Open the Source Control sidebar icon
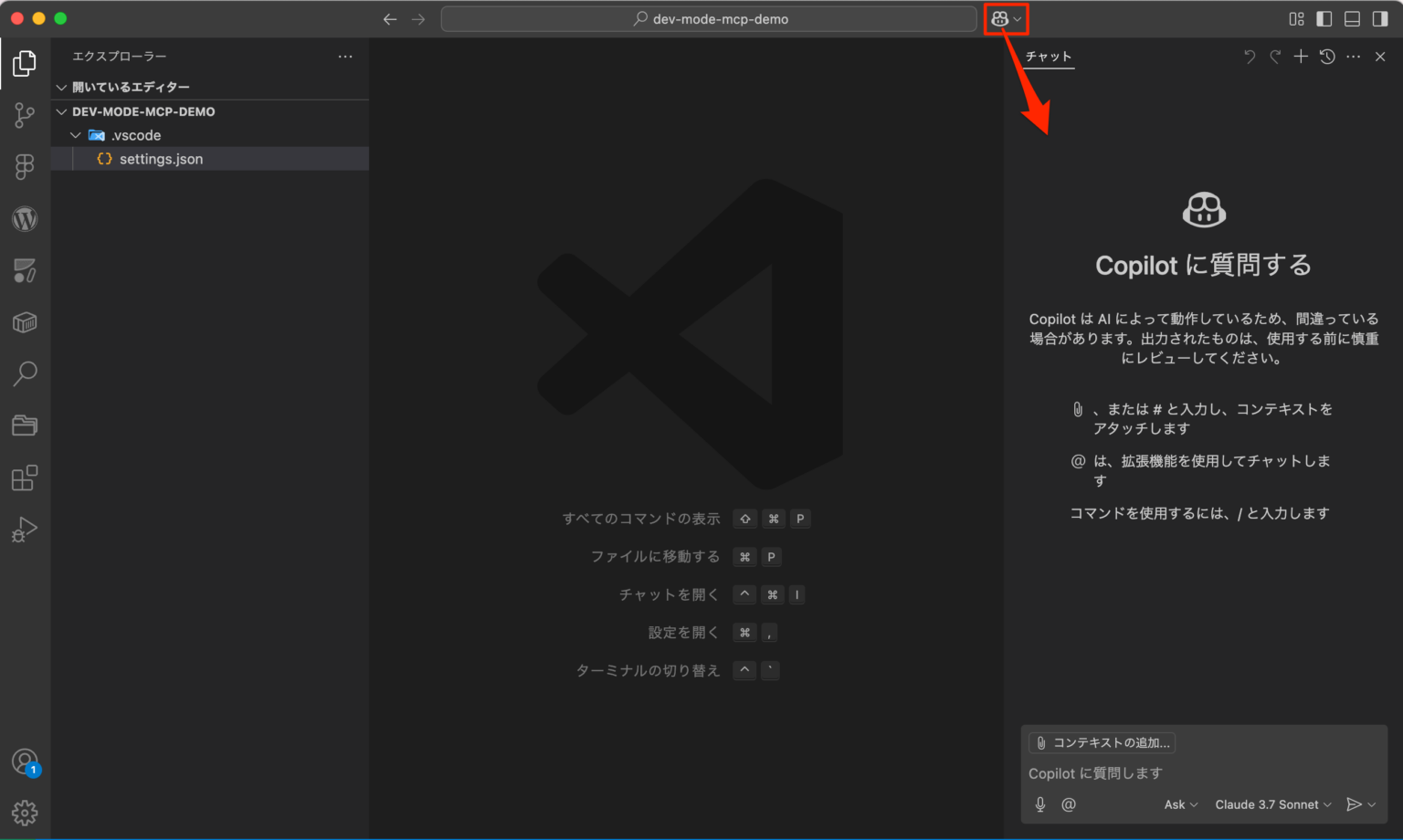Image resolution: width=1403 pixels, height=840 pixels. point(25,115)
